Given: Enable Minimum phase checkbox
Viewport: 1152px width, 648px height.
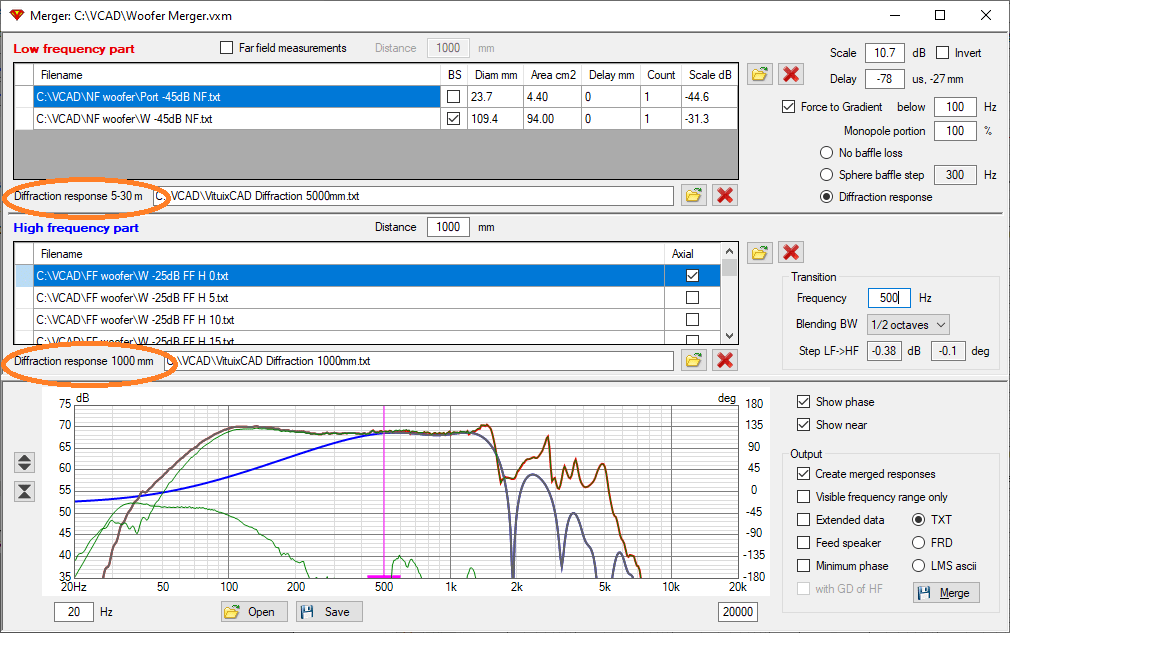Looking at the screenshot, I should [x=804, y=566].
